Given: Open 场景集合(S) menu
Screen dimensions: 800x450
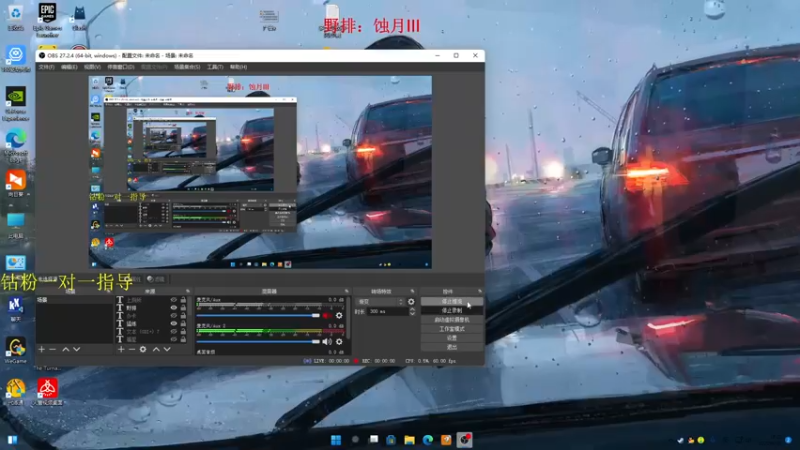Looking at the screenshot, I should pyautogui.click(x=187, y=67).
